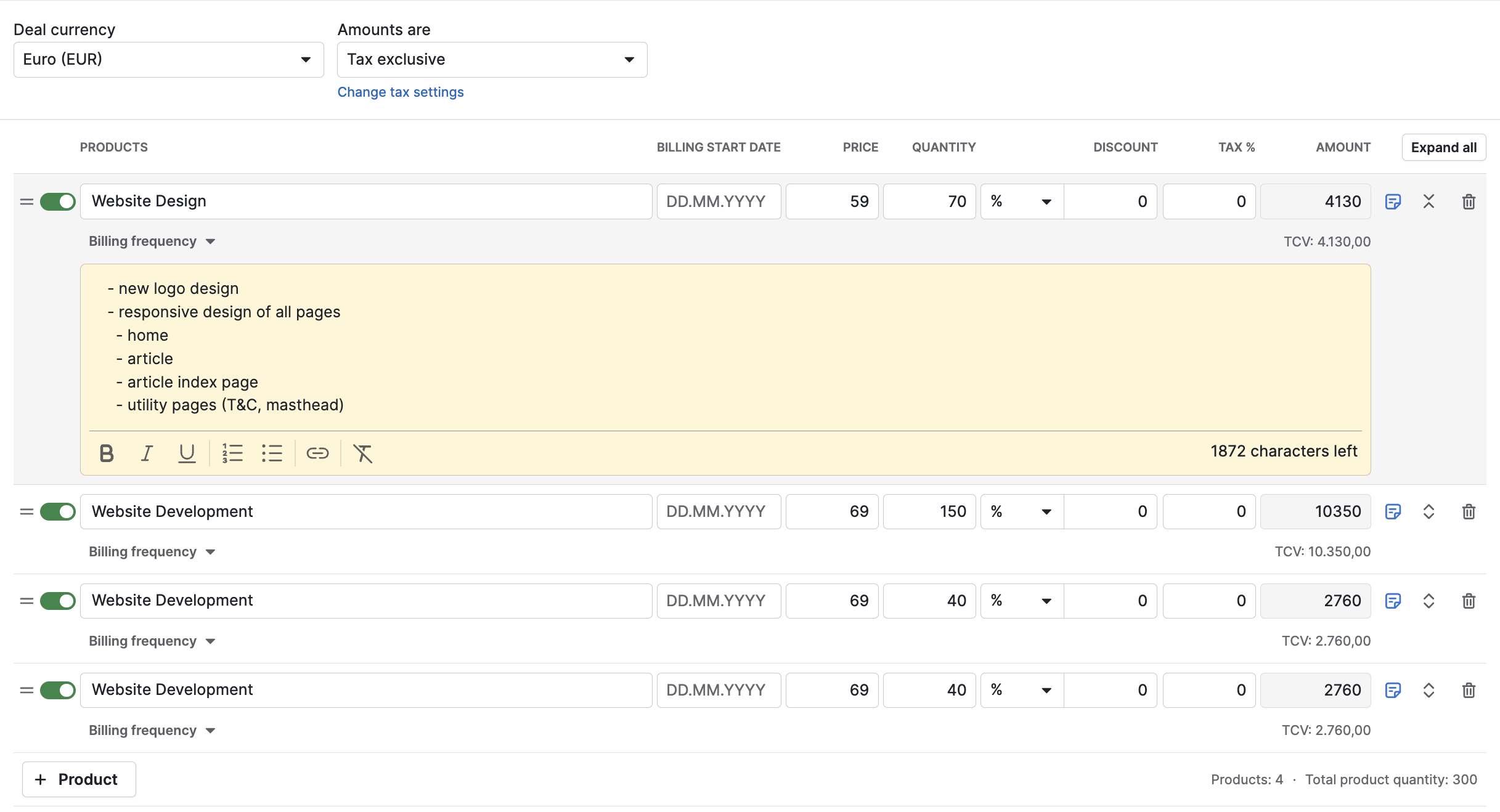The image size is (1500, 812).
Task: Open the Deal currency dropdown
Action: (x=168, y=59)
